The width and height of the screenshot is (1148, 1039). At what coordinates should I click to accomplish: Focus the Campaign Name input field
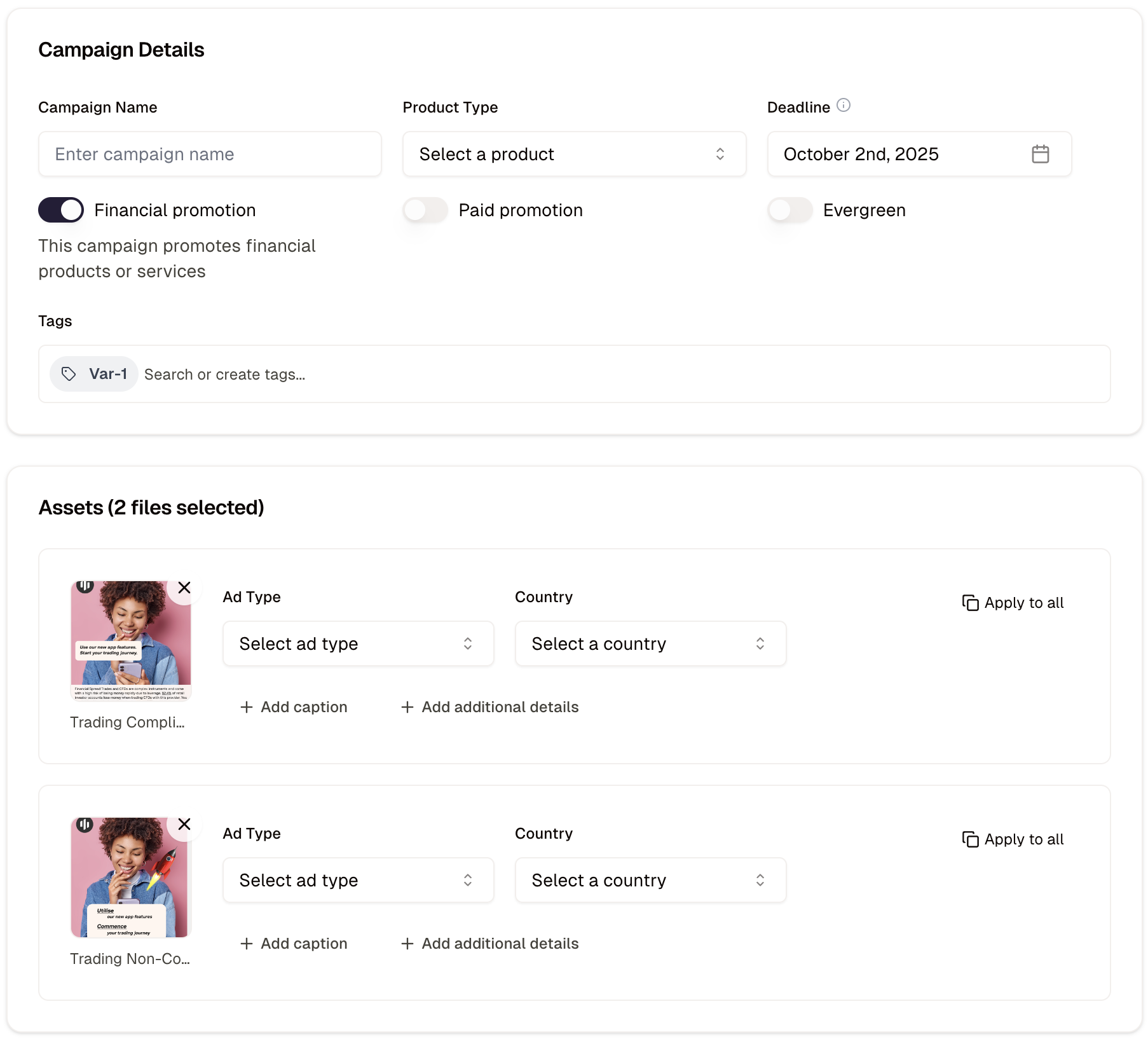[x=210, y=154]
